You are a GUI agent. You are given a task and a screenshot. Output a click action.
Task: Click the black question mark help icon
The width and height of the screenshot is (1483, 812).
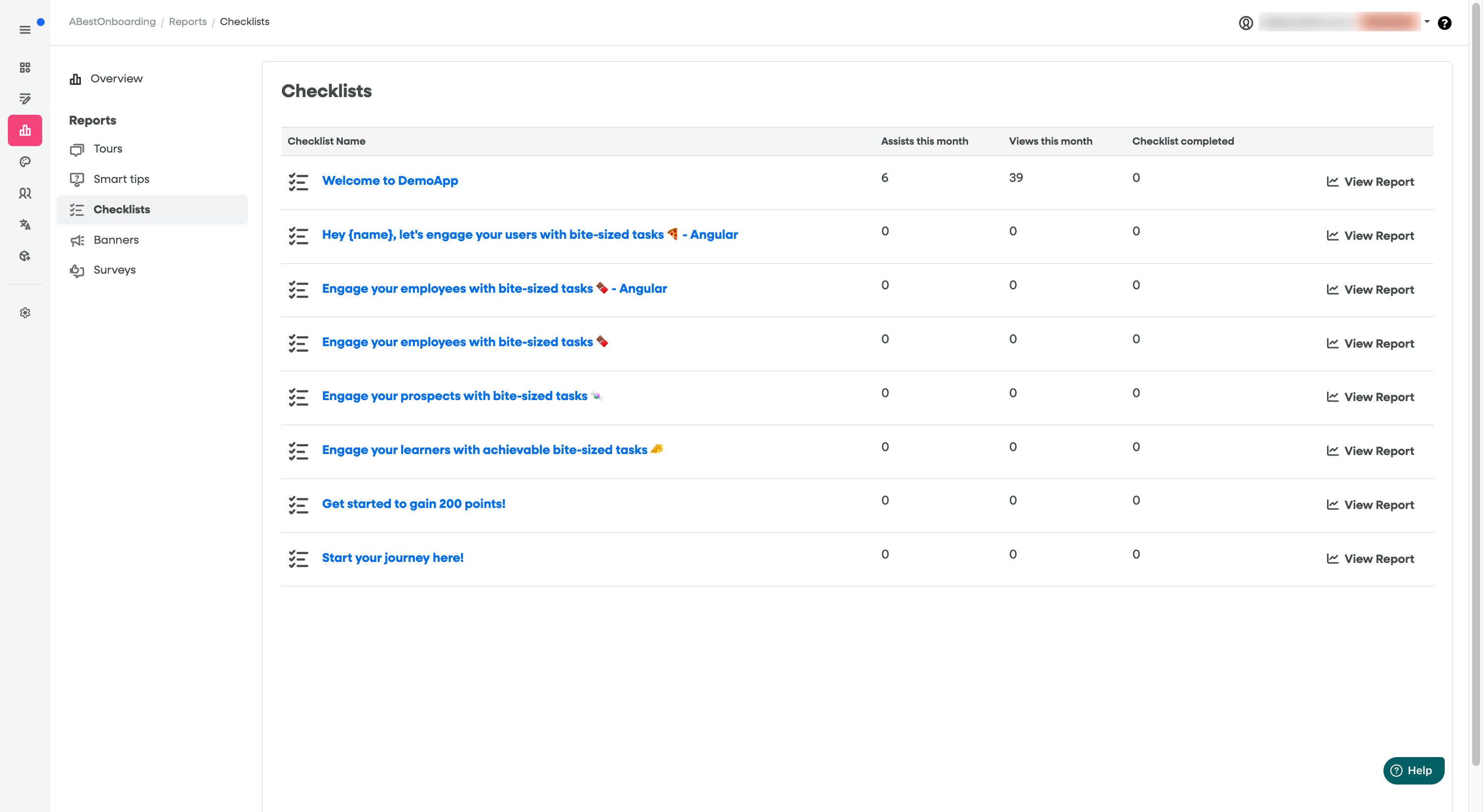(1444, 23)
